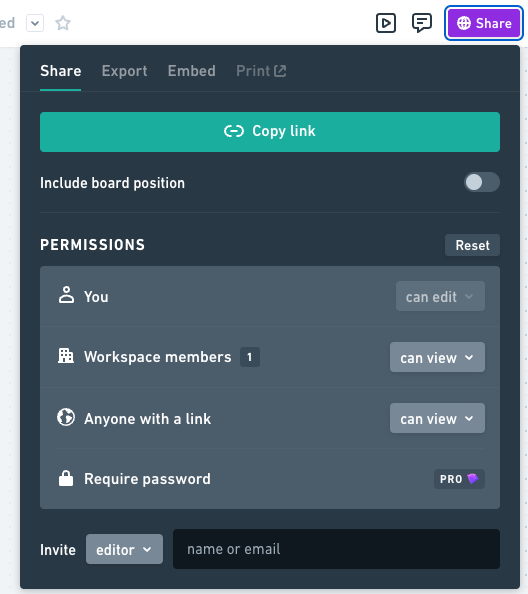Open the comments speech bubble icon
Screen dimensions: 528x594
click(422, 23)
